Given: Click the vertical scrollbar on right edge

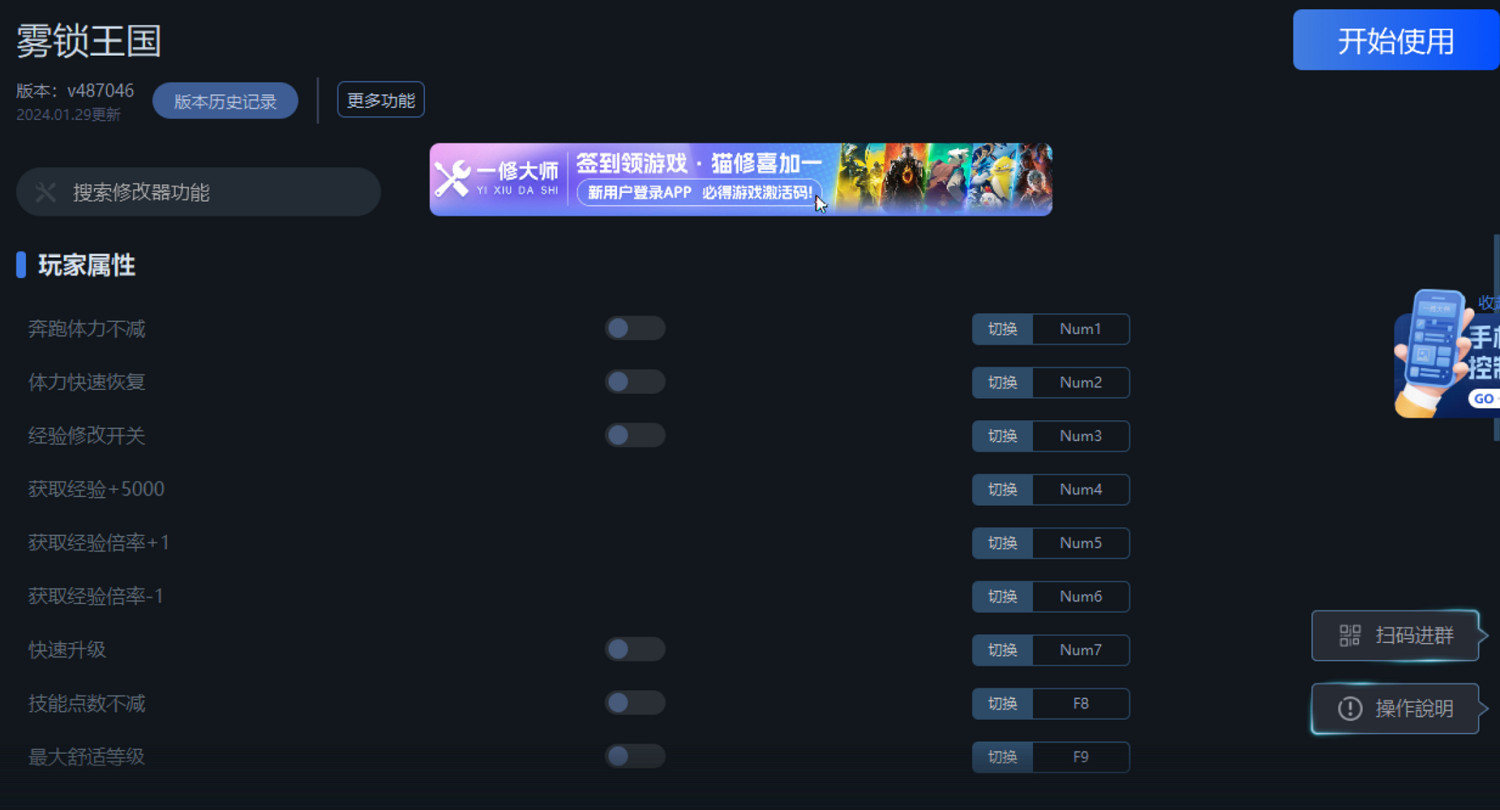Looking at the screenshot, I should click(1496, 338).
